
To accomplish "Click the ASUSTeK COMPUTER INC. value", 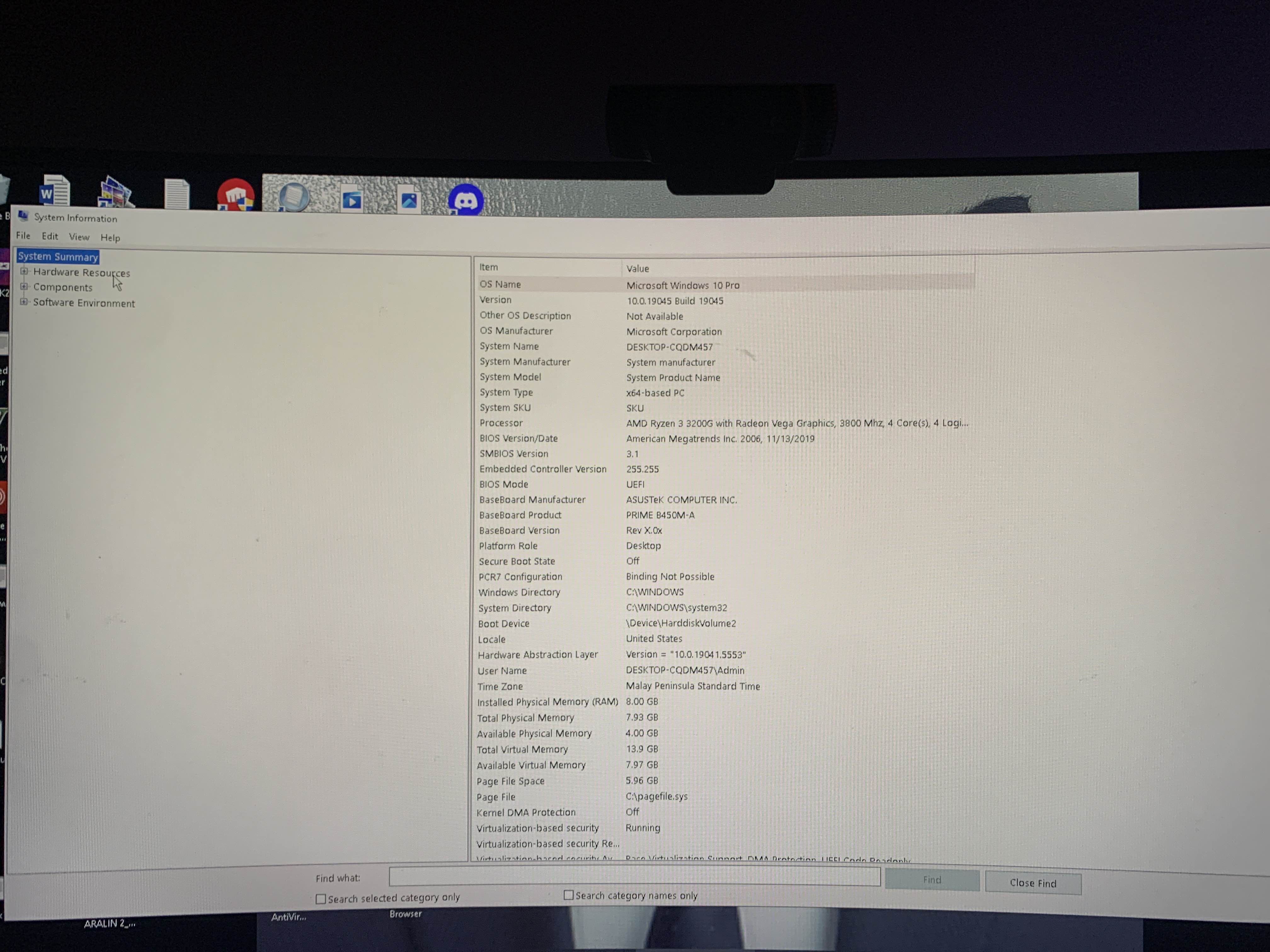I will pyautogui.click(x=682, y=500).
